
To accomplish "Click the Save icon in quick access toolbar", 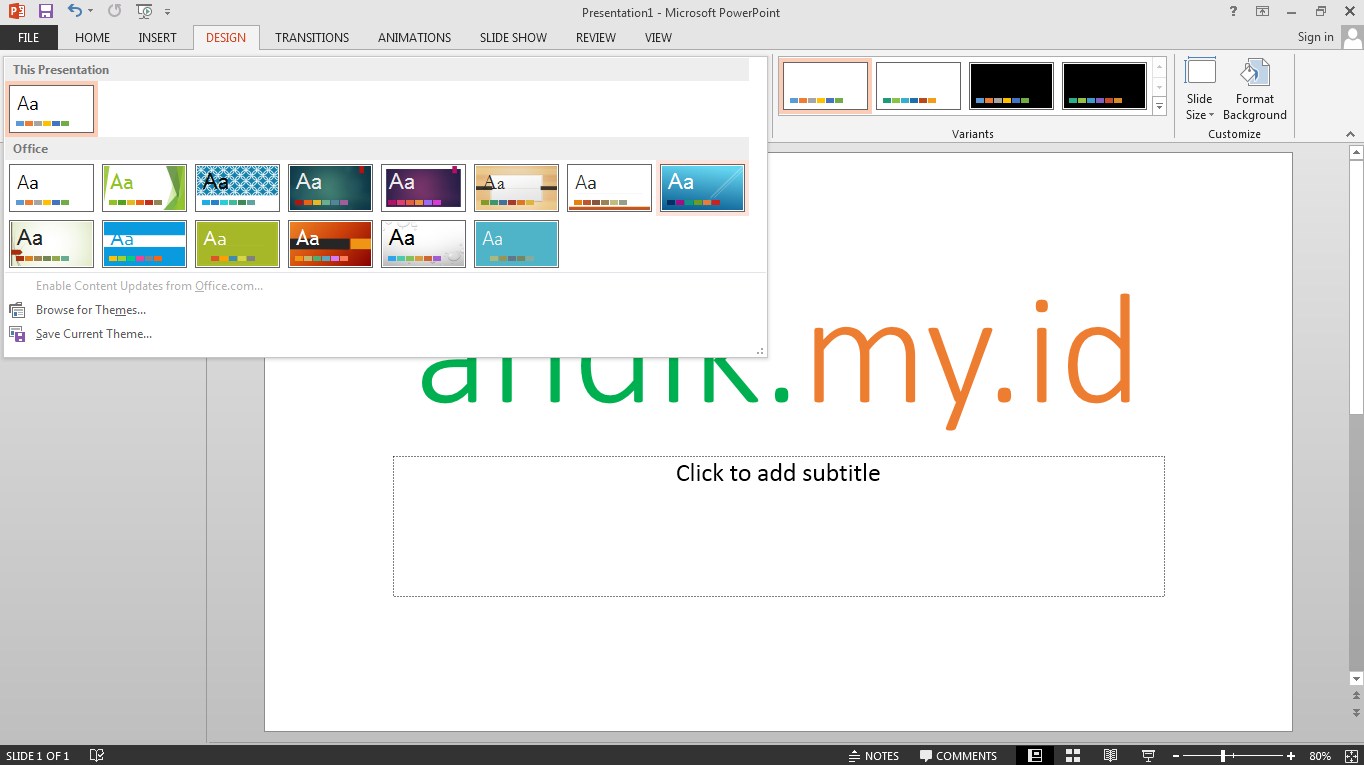I will click(x=46, y=11).
